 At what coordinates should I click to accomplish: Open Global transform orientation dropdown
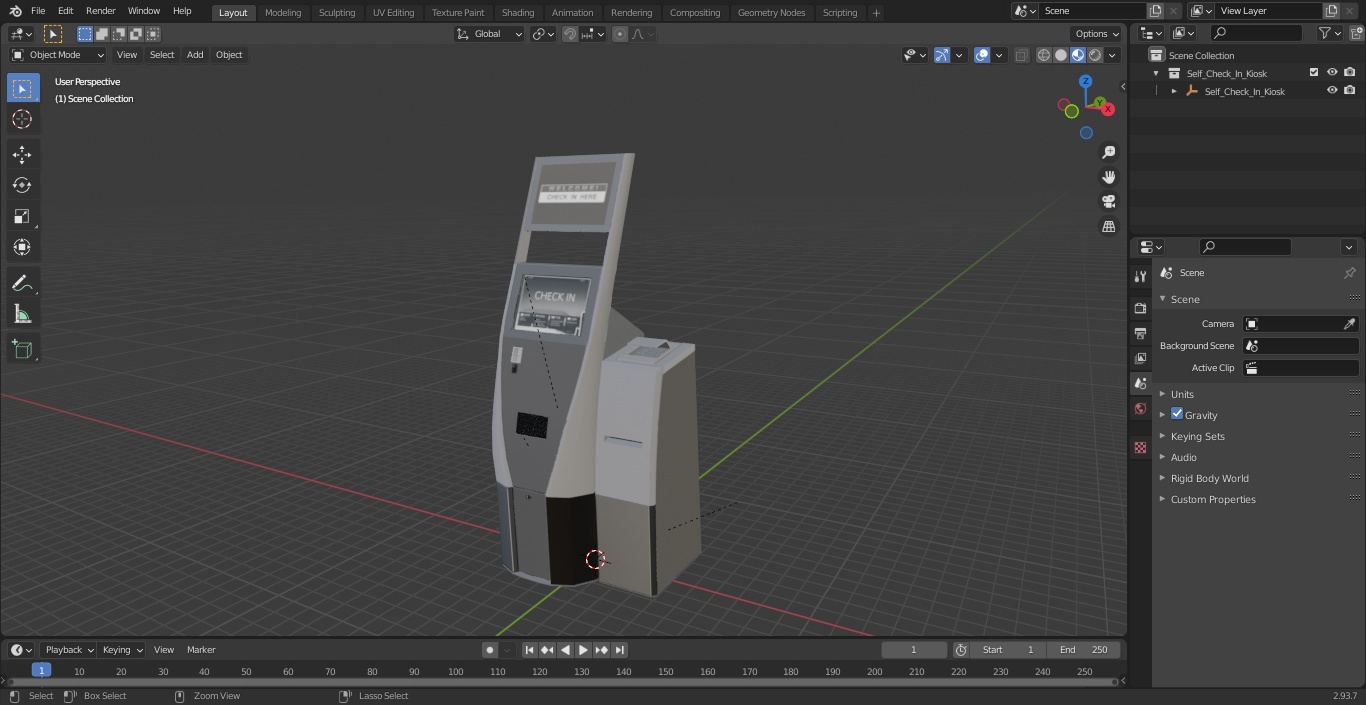click(490, 34)
